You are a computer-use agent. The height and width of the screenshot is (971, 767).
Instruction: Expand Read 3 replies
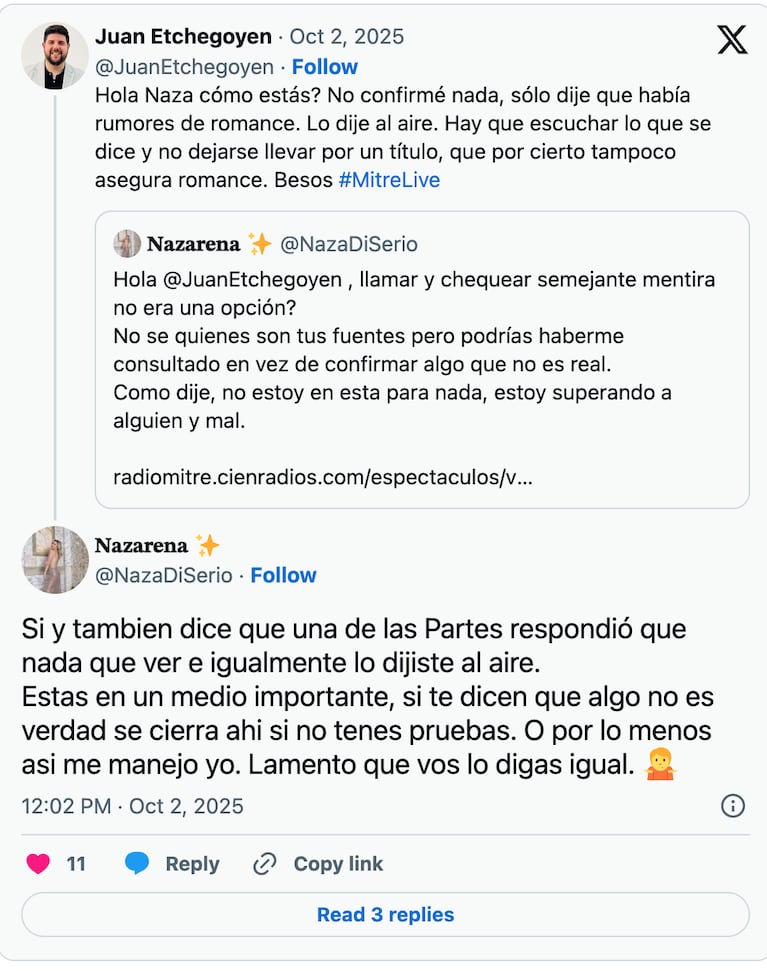[385, 914]
